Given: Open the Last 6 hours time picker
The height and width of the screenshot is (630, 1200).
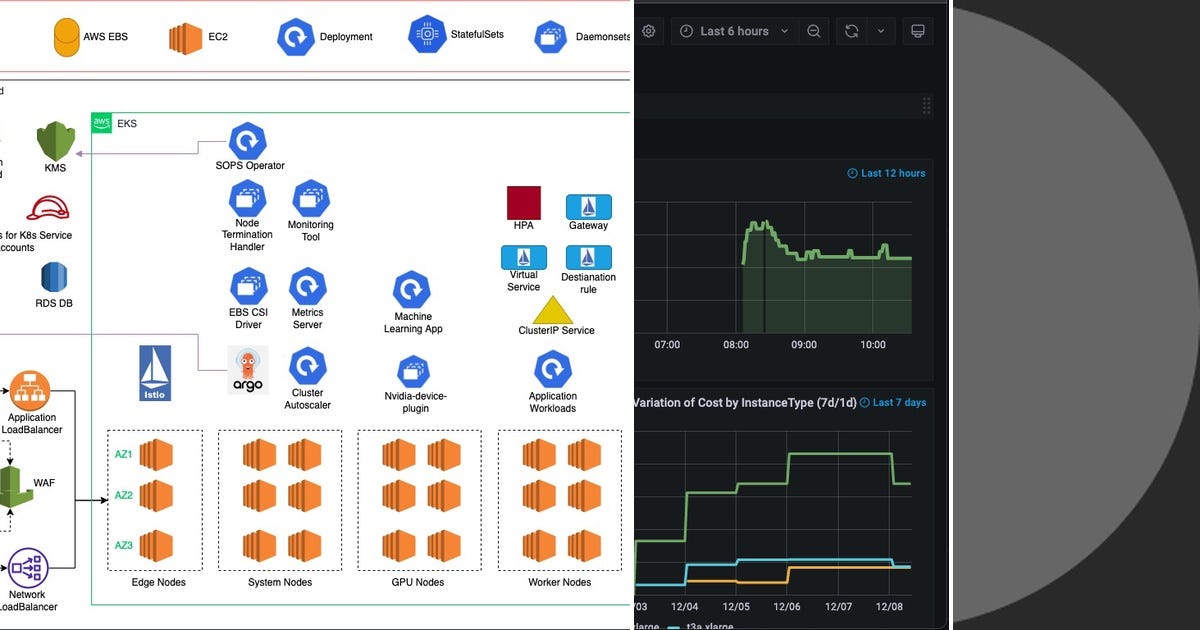Looking at the screenshot, I should point(735,31).
